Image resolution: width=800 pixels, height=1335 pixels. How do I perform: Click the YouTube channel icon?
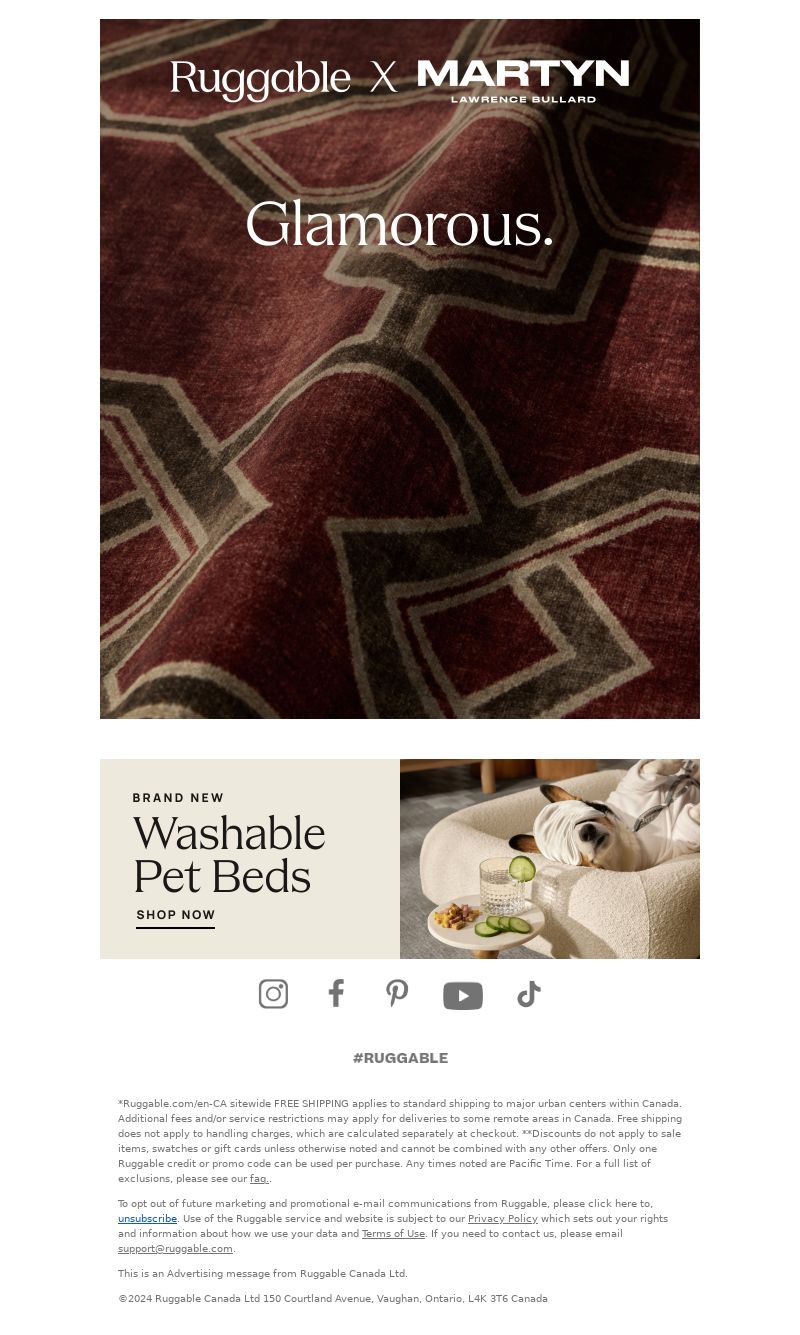coord(463,996)
